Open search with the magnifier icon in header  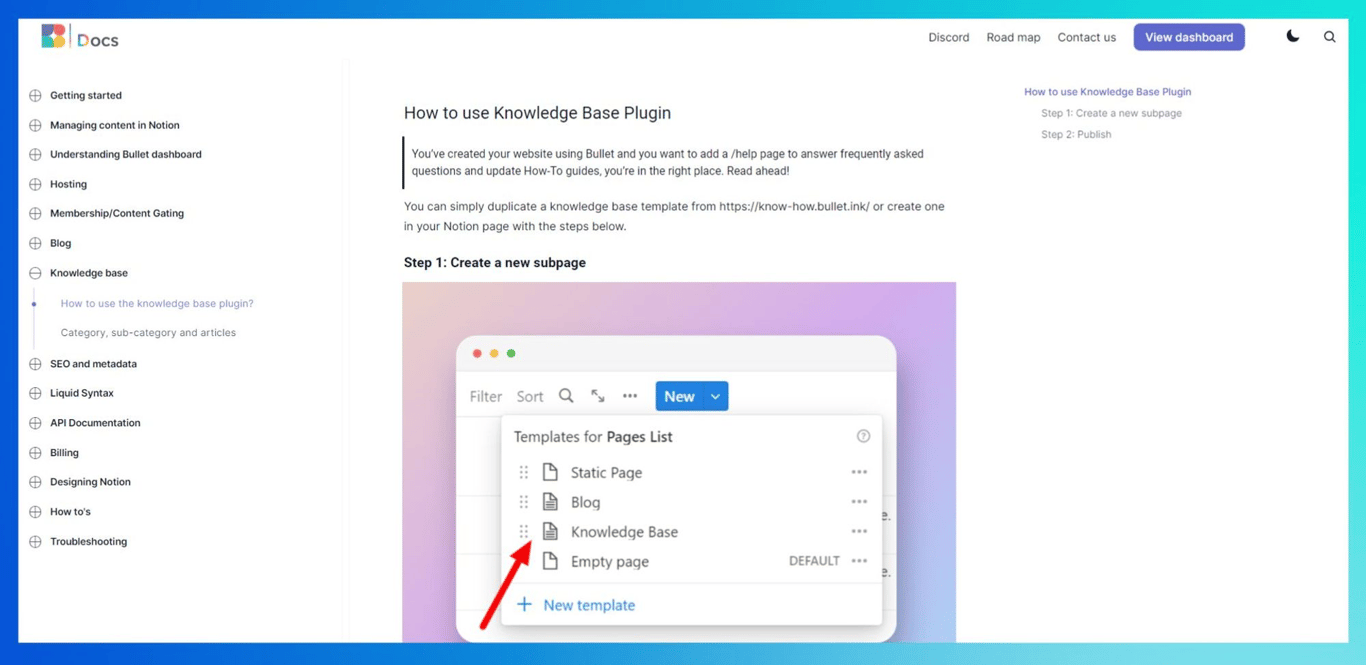tap(1329, 37)
